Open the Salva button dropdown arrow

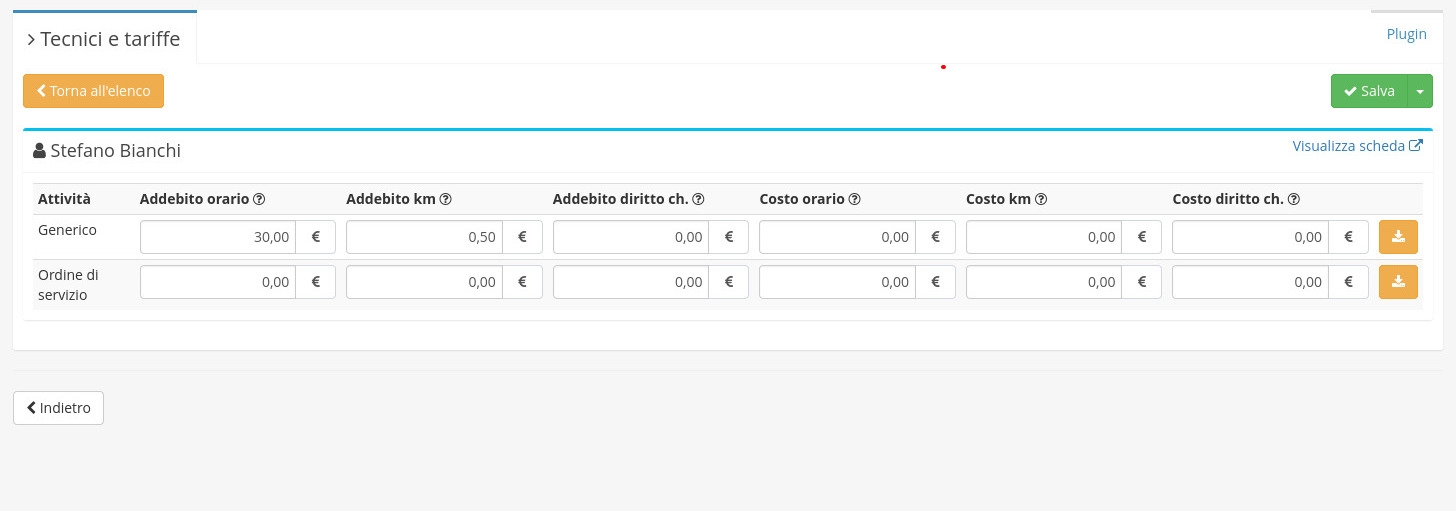pyautogui.click(x=1420, y=91)
